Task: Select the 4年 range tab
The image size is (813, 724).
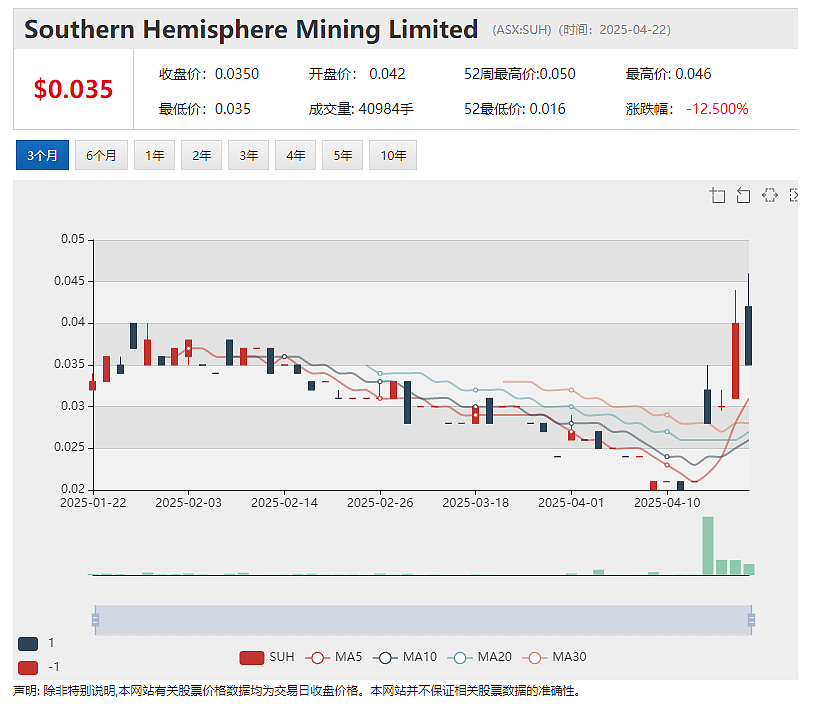Action: tap(296, 155)
